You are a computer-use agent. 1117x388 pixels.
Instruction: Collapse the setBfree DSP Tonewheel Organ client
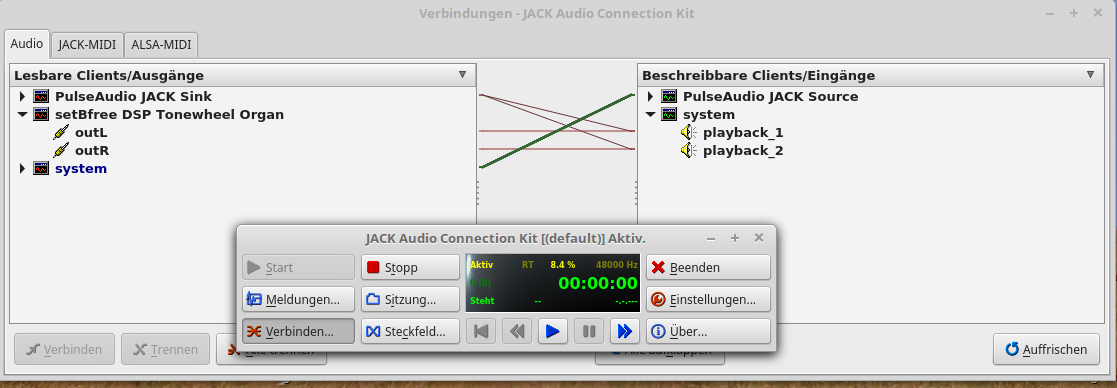(22, 114)
